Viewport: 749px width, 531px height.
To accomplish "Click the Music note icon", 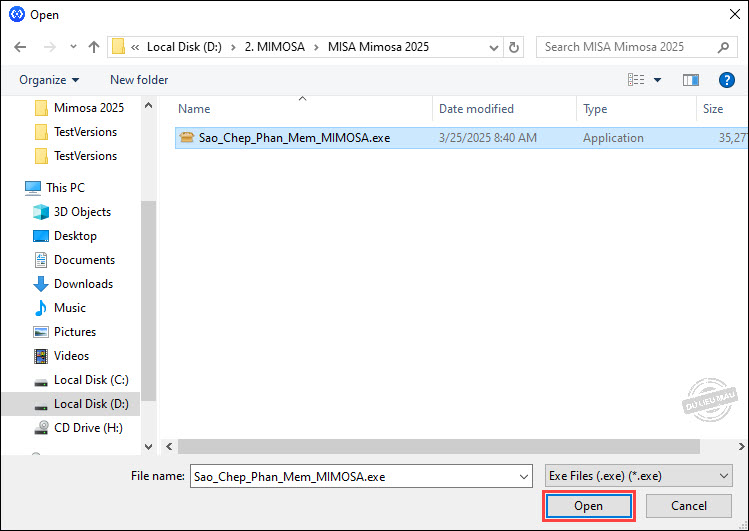I will tap(41, 308).
